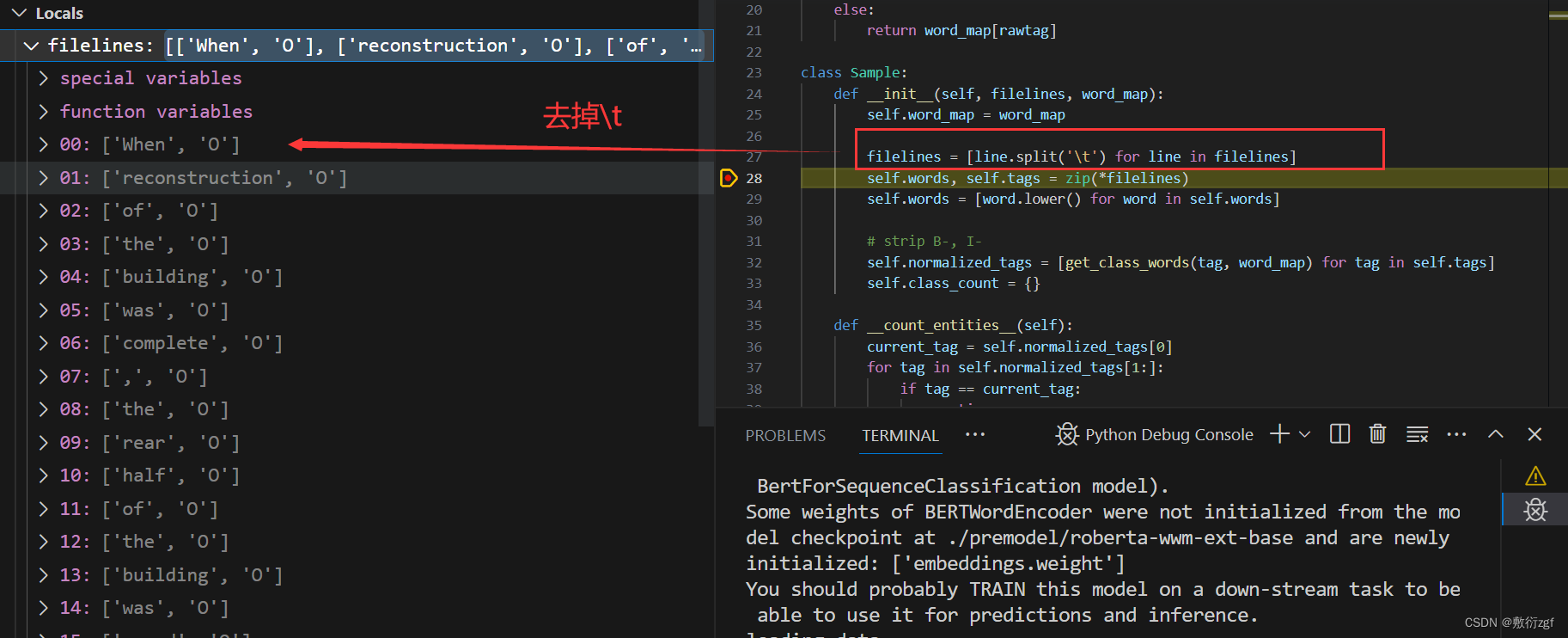Select variable row 11: ['of', 'O']
The image size is (1568, 638).
357,509
